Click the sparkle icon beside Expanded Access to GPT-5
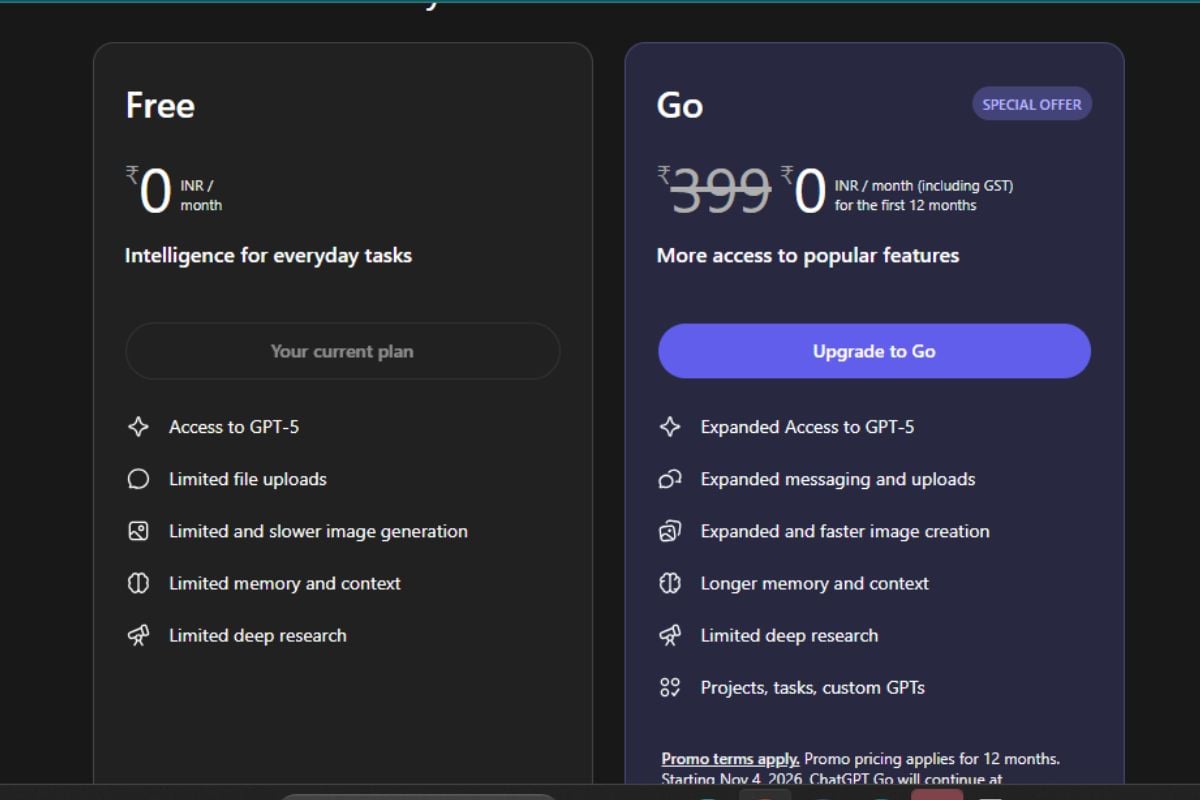The image size is (1200, 800). tap(670, 427)
